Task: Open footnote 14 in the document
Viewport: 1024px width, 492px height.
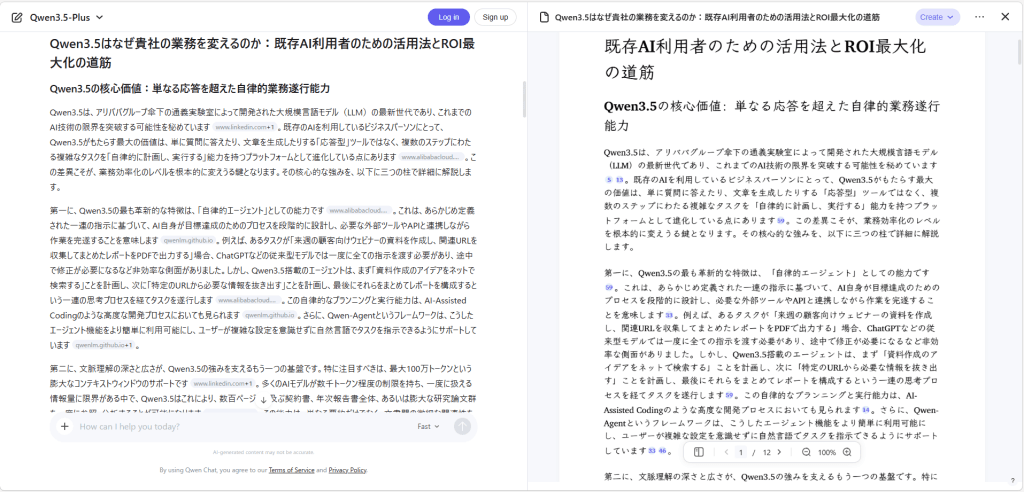Action: coord(866,410)
